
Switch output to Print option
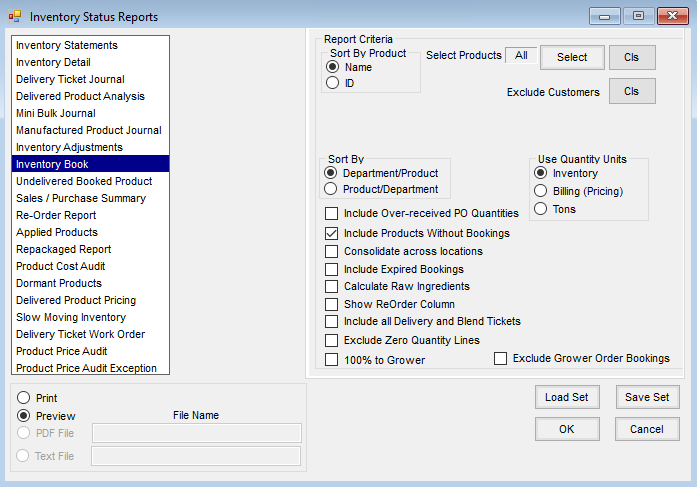pyautogui.click(x=23, y=398)
